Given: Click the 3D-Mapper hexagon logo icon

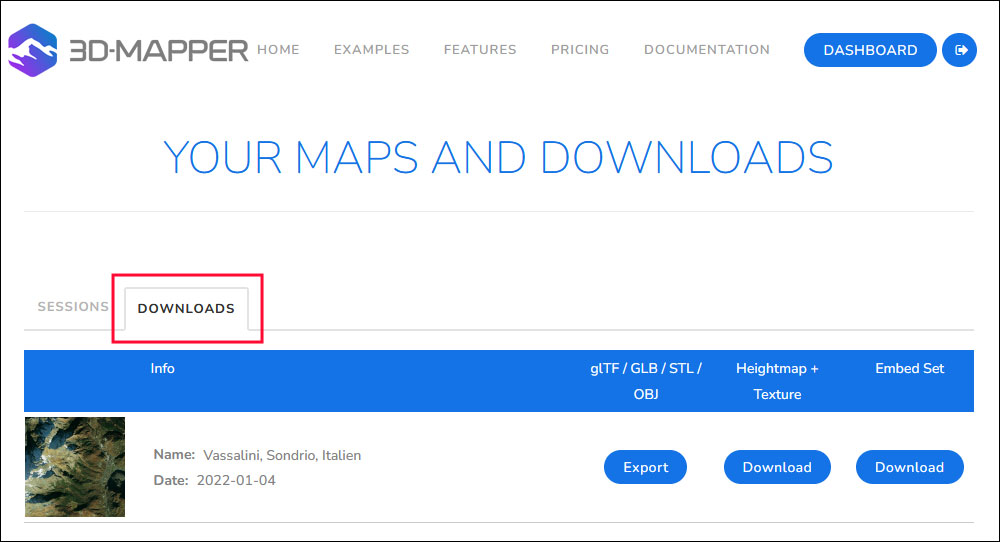Looking at the screenshot, I should coord(33,50).
